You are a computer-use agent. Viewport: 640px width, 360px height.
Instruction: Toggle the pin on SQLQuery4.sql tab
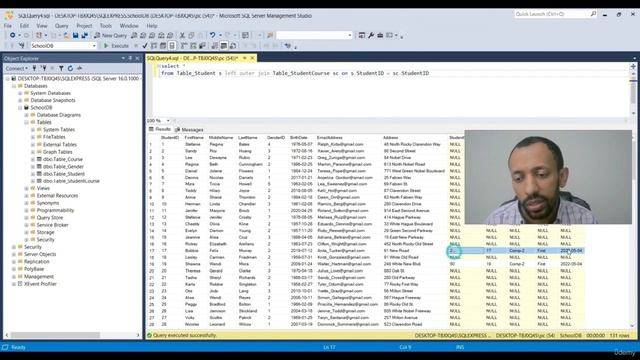[x=244, y=58]
